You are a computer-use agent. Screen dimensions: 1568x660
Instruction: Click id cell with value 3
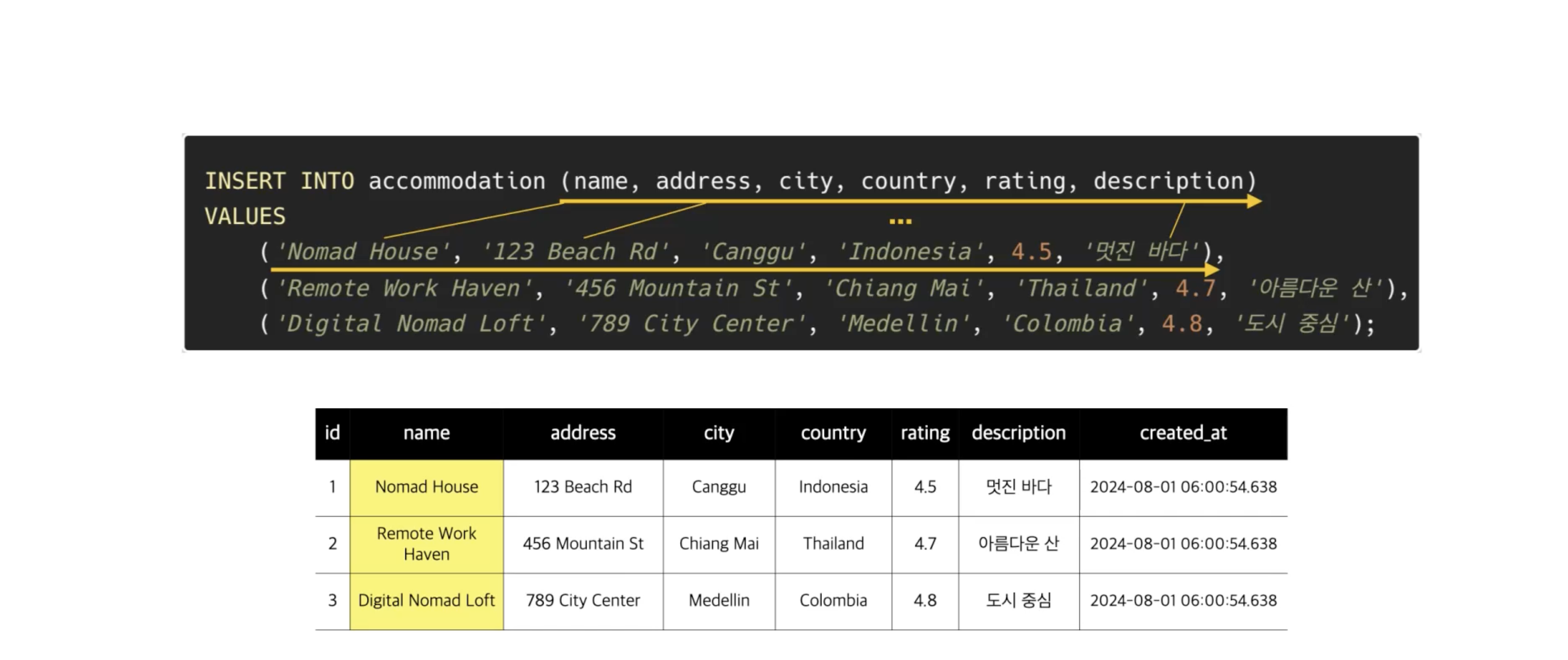pos(332,601)
